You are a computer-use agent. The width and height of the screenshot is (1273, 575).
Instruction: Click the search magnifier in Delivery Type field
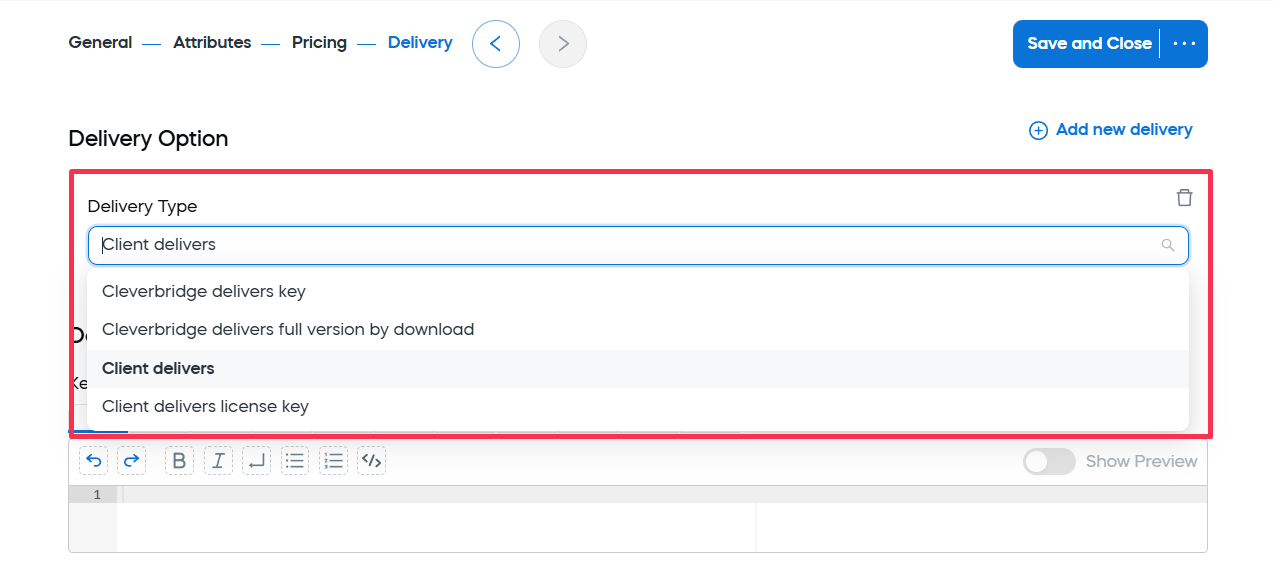pyautogui.click(x=1167, y=245)
